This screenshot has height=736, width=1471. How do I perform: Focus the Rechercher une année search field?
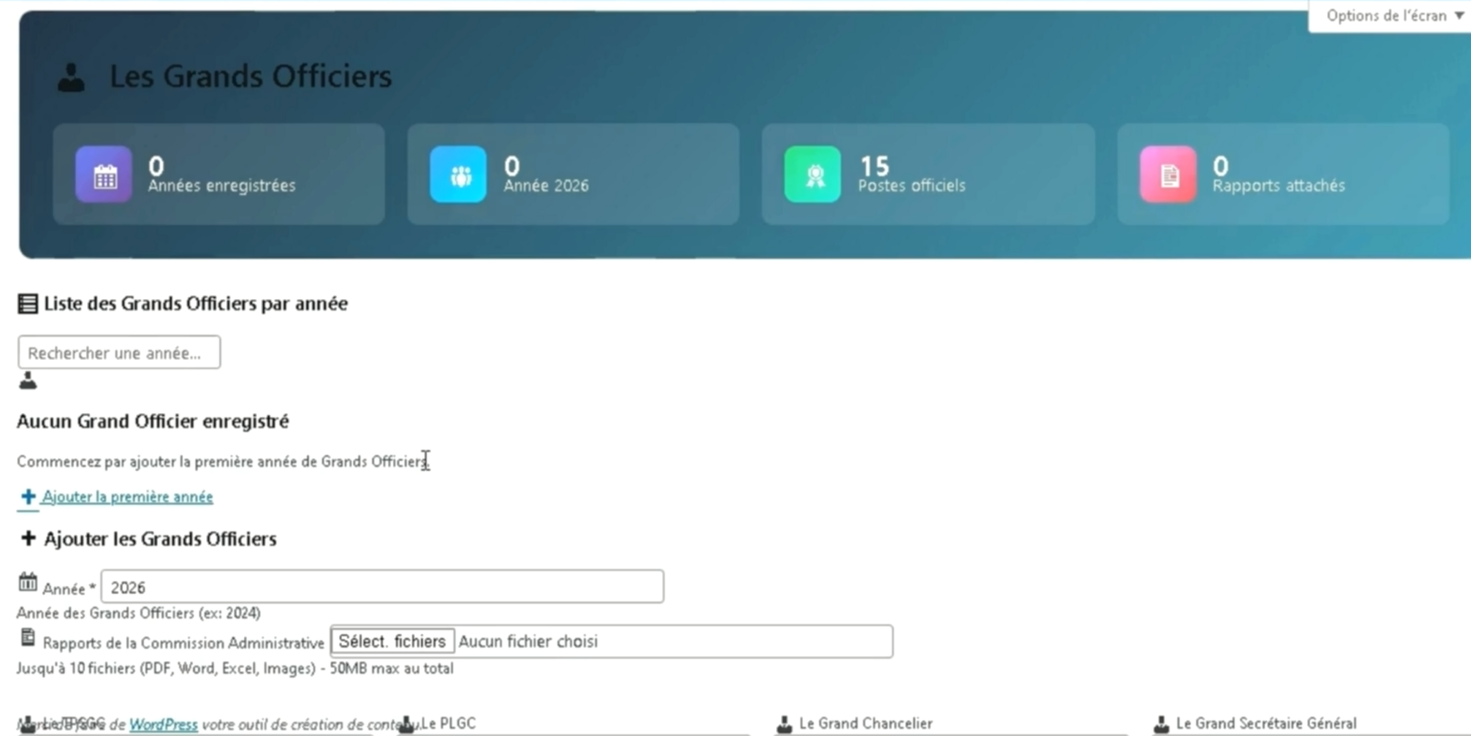[x=119, y=353]
